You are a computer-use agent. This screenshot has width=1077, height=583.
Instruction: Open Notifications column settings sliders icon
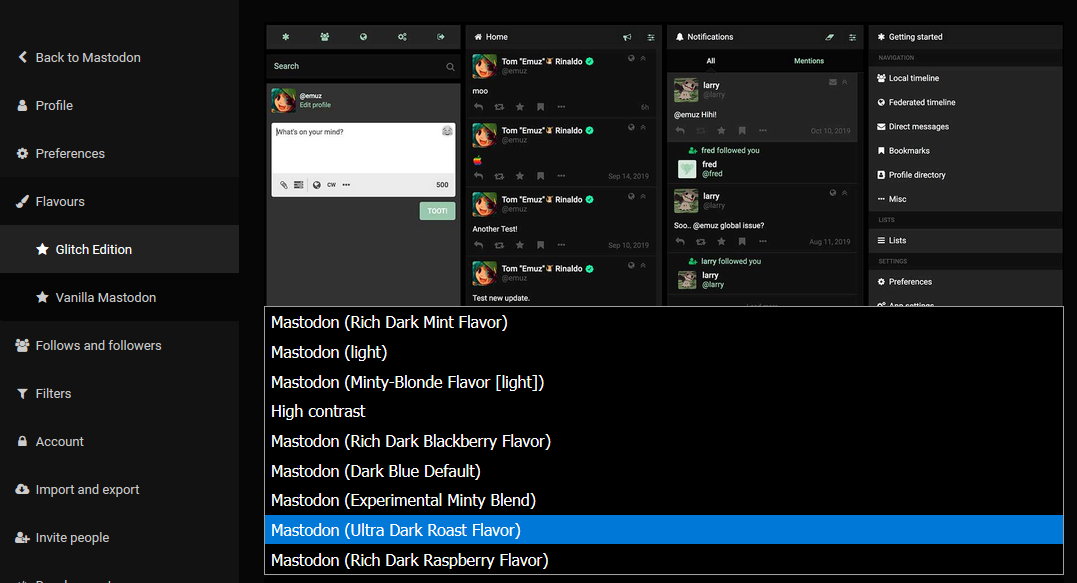pos(852,37)
